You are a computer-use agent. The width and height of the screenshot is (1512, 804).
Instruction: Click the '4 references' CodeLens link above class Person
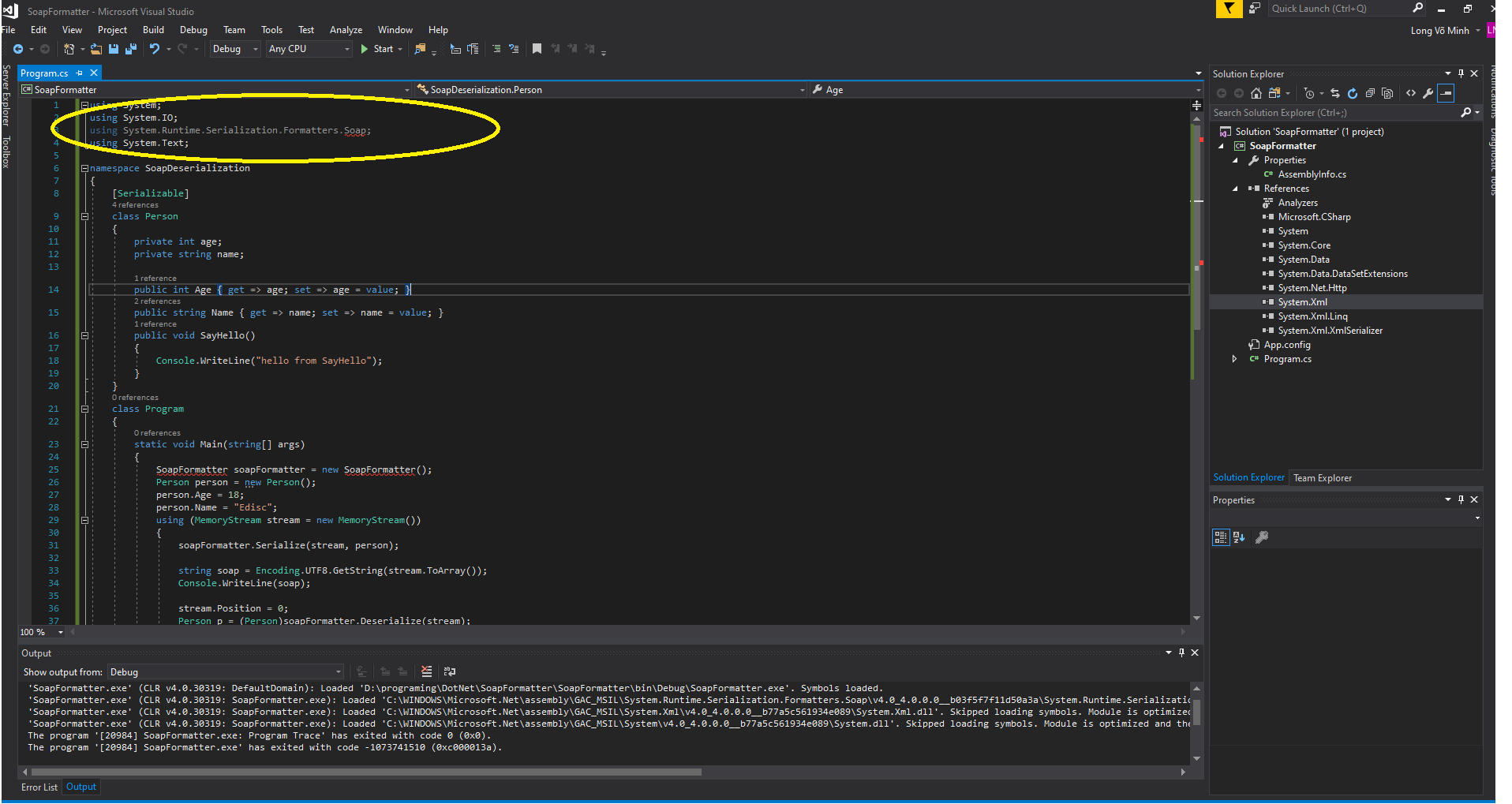(135, 205)
